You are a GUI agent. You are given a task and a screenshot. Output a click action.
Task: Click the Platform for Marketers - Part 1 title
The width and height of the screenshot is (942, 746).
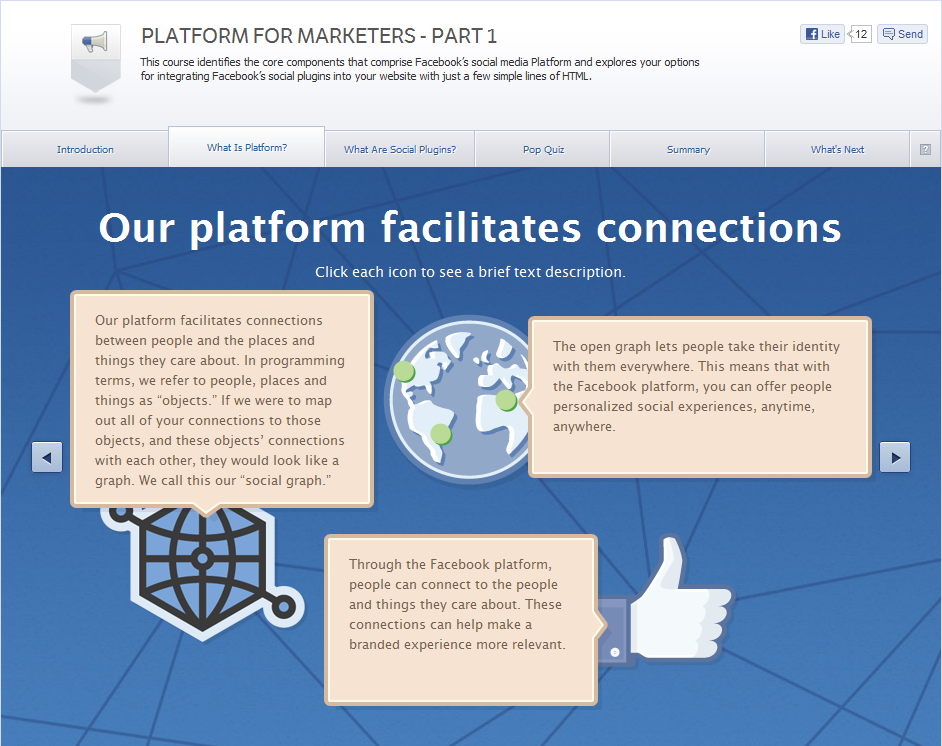[x=319, y=36]
